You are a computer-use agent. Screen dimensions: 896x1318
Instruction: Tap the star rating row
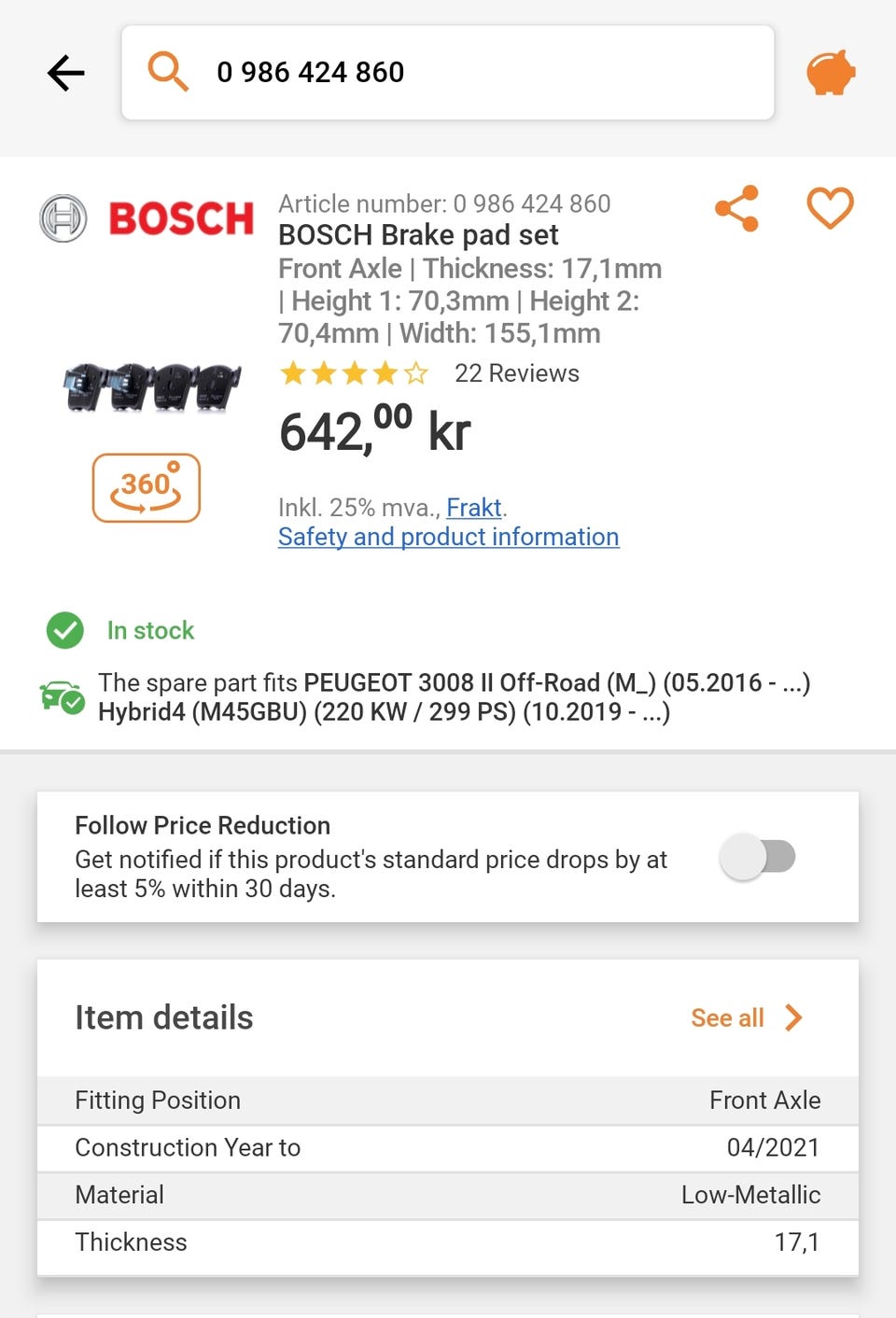pos(354,374)
